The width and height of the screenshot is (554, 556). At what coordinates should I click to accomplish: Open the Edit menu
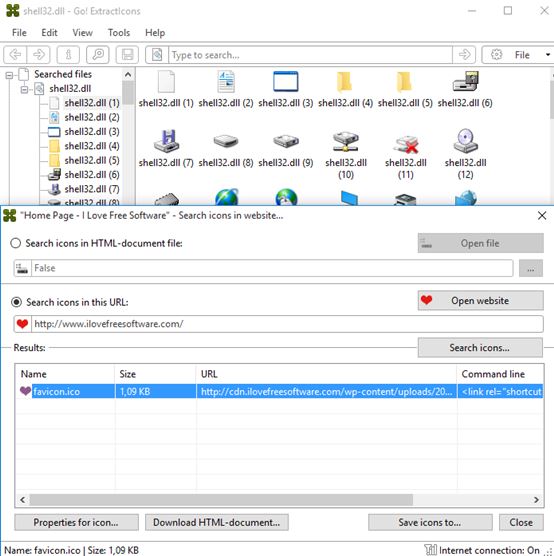tap(49, 33)
